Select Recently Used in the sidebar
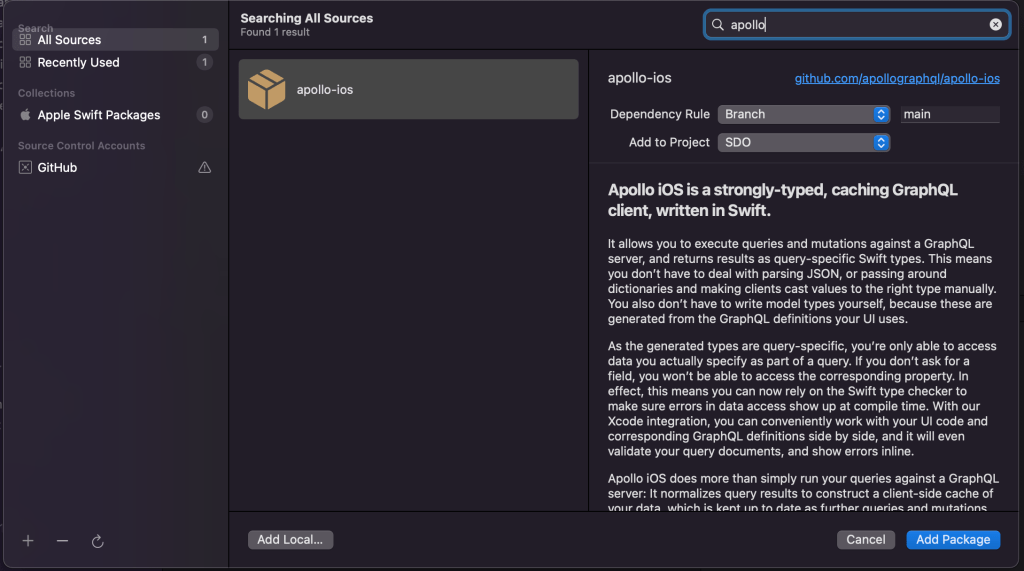1024x571 pixels. click(78, 62)
